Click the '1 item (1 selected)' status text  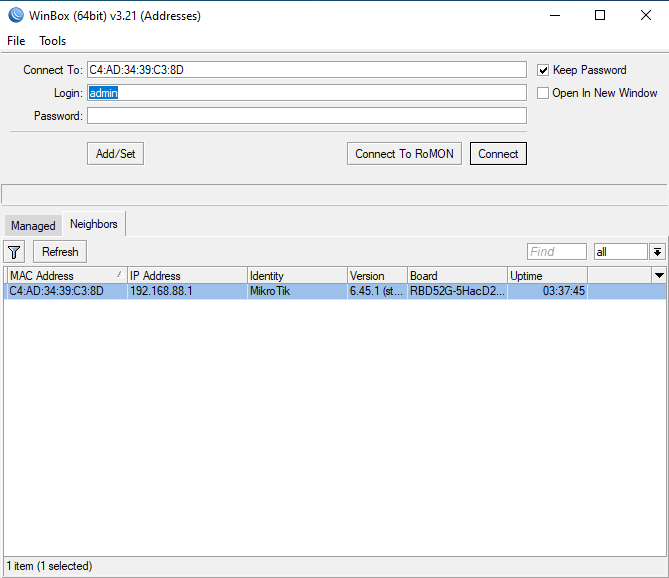49,566
